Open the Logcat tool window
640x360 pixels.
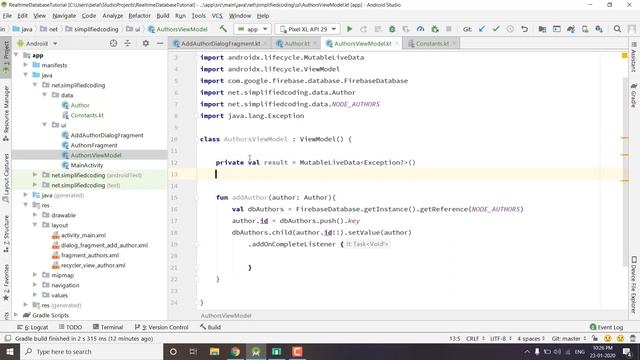33,327
